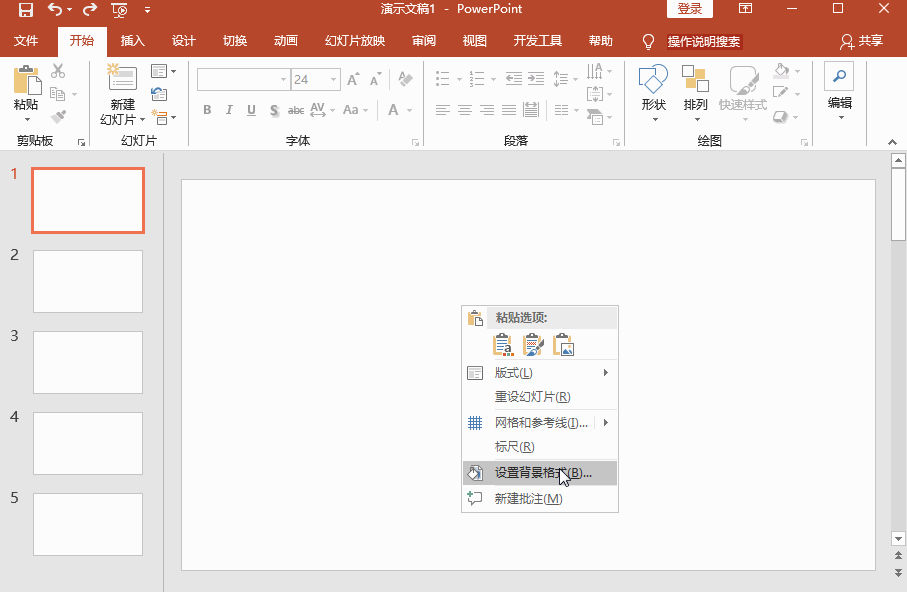
Task: Click the 共享 (Share) button
Action: 862,41
